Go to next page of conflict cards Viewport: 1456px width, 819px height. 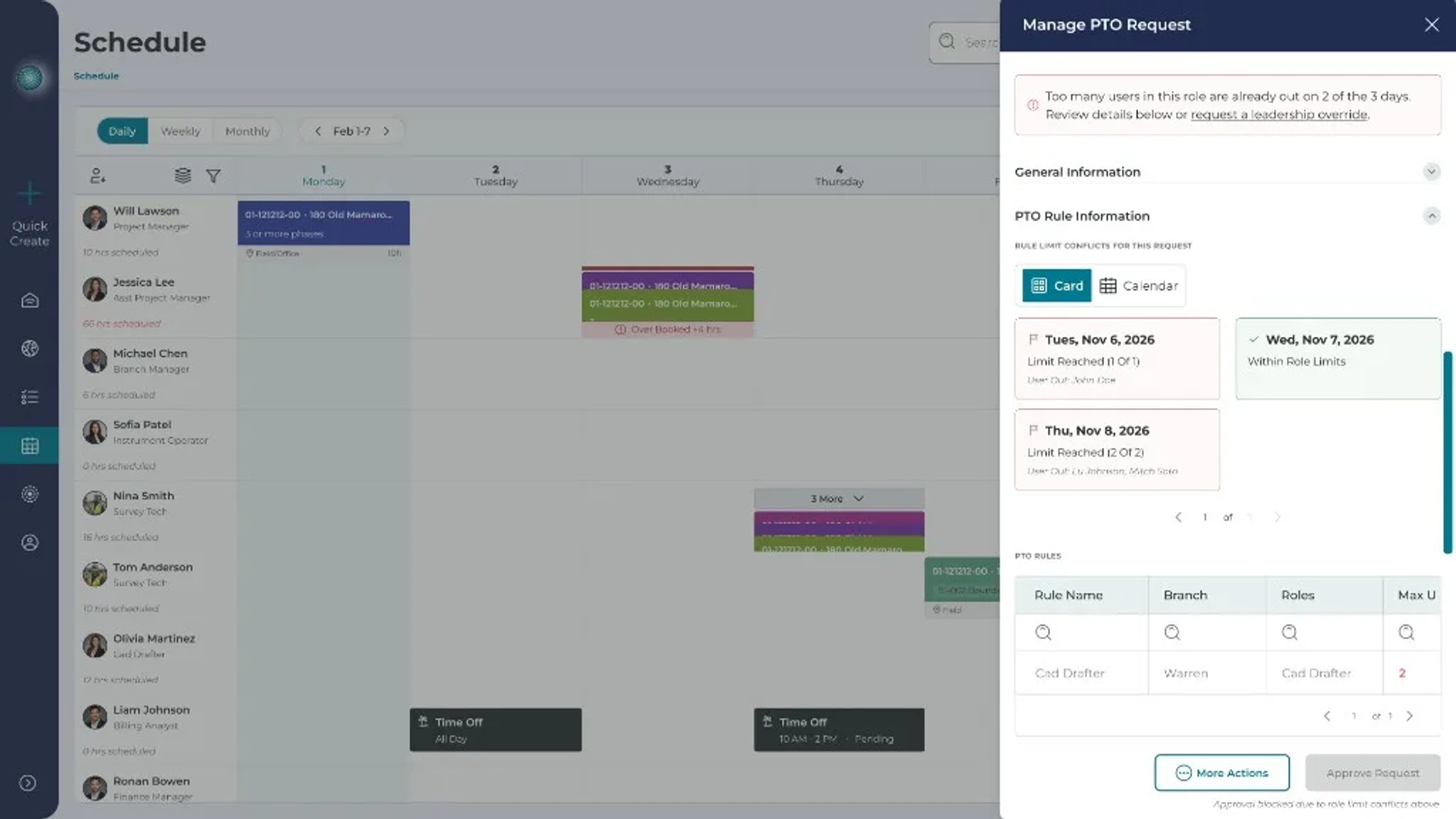pos(1277,517)
